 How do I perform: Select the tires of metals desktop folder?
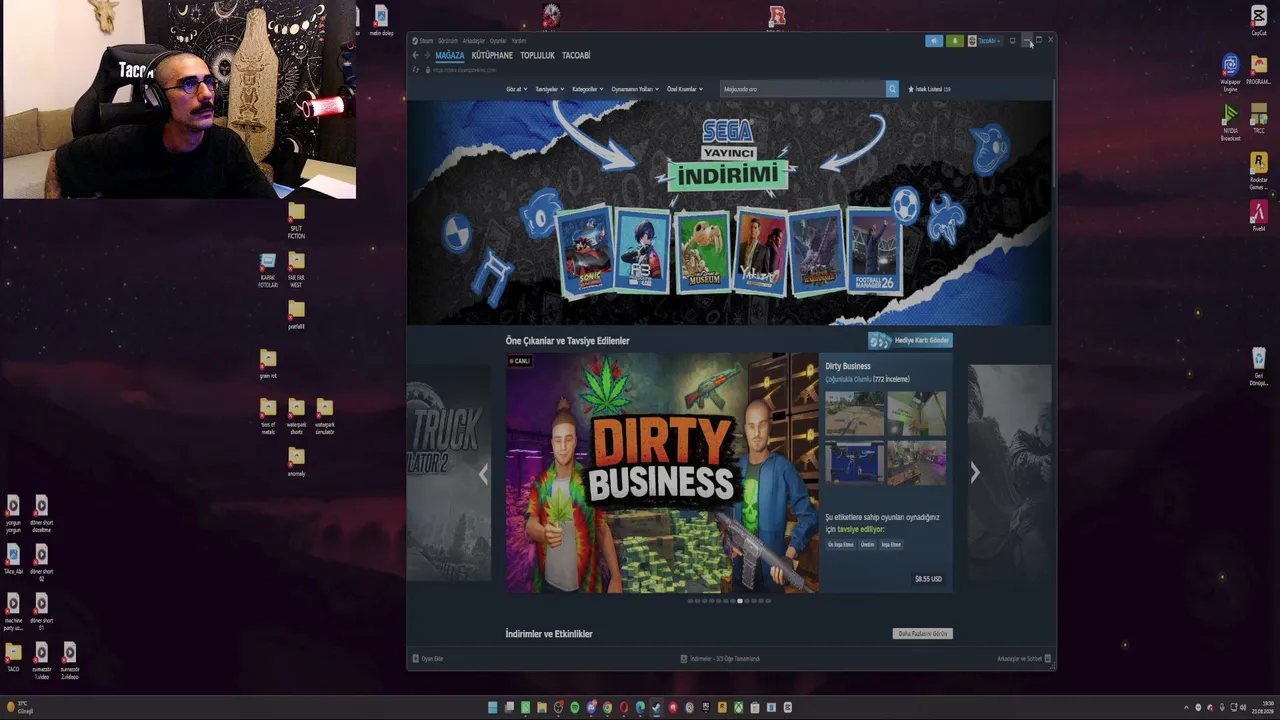tap(268, 416)
